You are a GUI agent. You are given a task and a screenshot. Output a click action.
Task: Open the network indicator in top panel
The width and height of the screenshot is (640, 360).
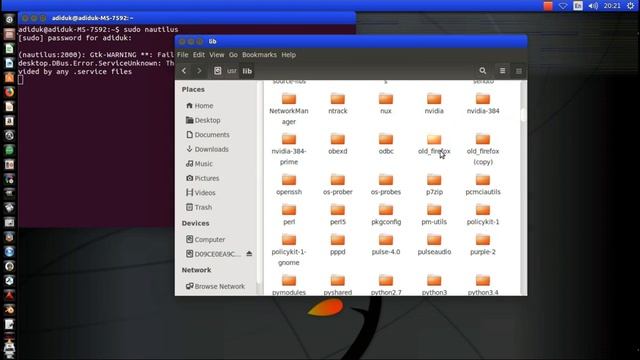pyautogui.click(x=563, y=6)
